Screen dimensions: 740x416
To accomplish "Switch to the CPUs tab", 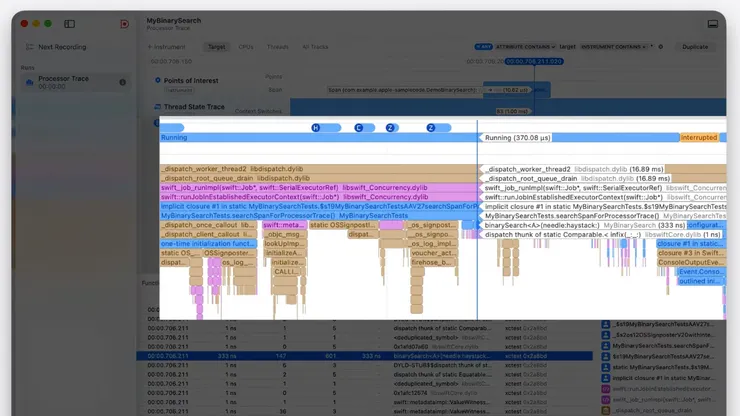I will point(246,47).
